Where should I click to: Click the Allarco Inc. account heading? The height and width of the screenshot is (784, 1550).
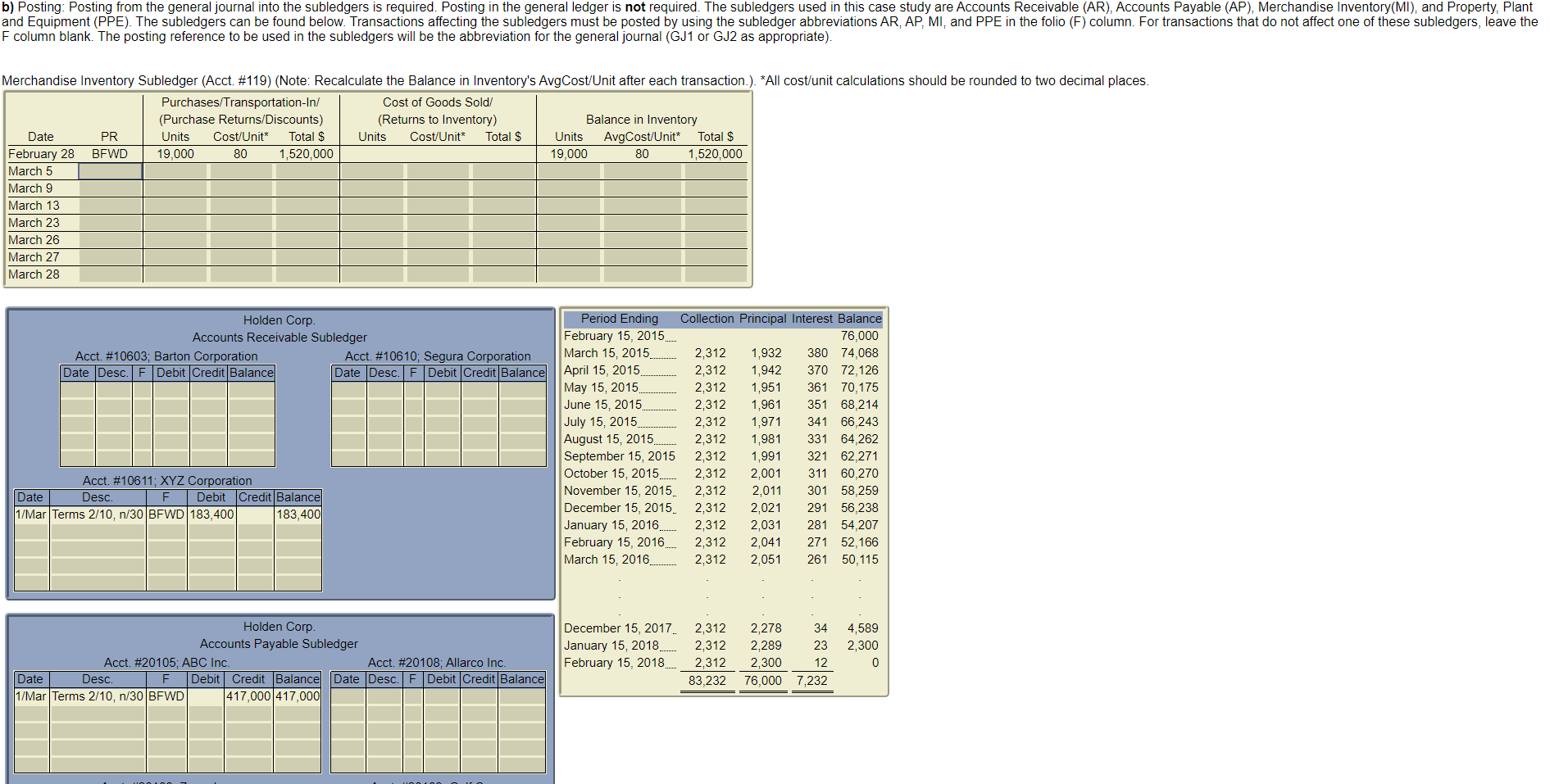click(x=437, y=663)
